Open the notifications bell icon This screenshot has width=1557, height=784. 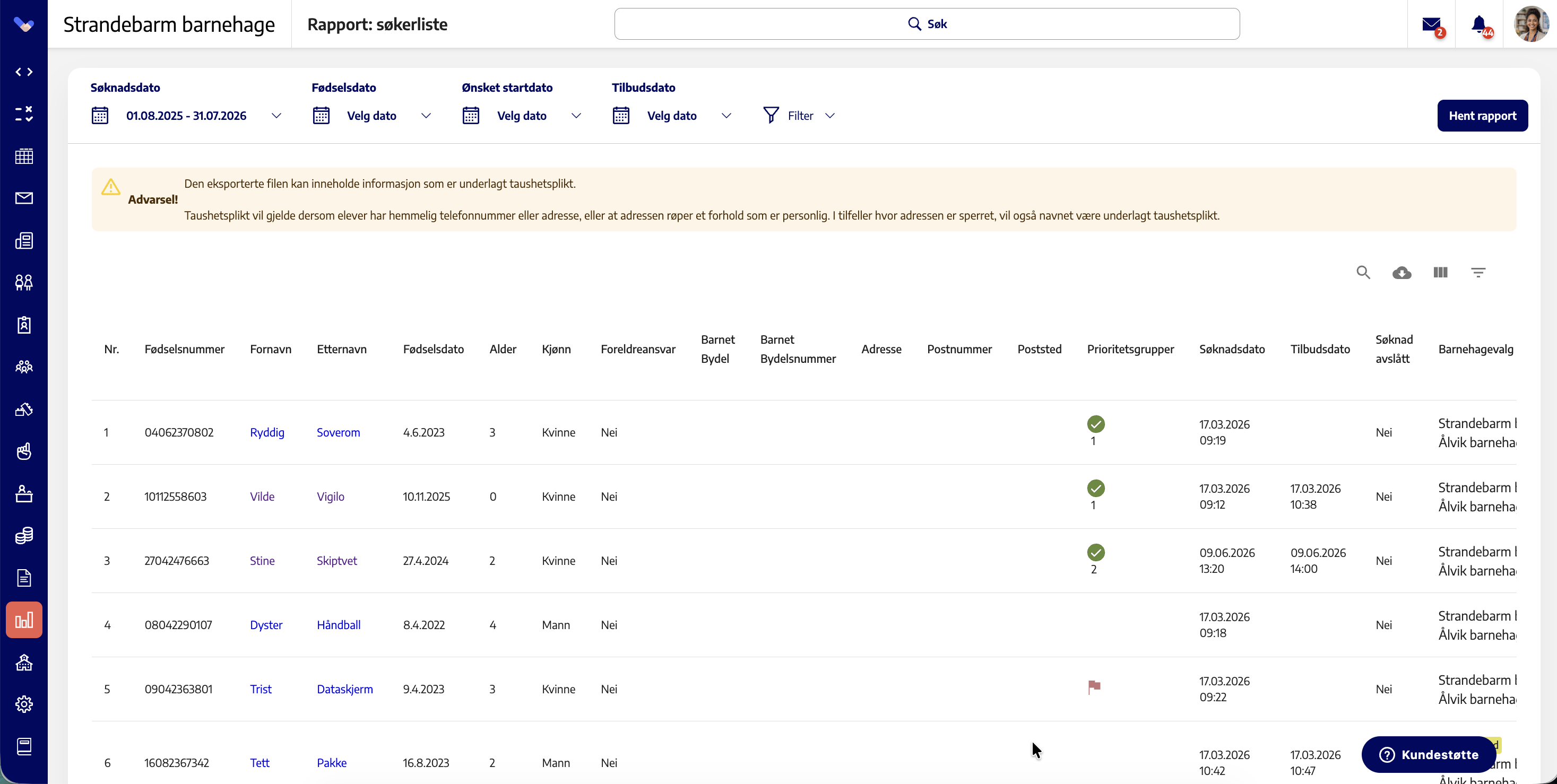coord(1479,24)
